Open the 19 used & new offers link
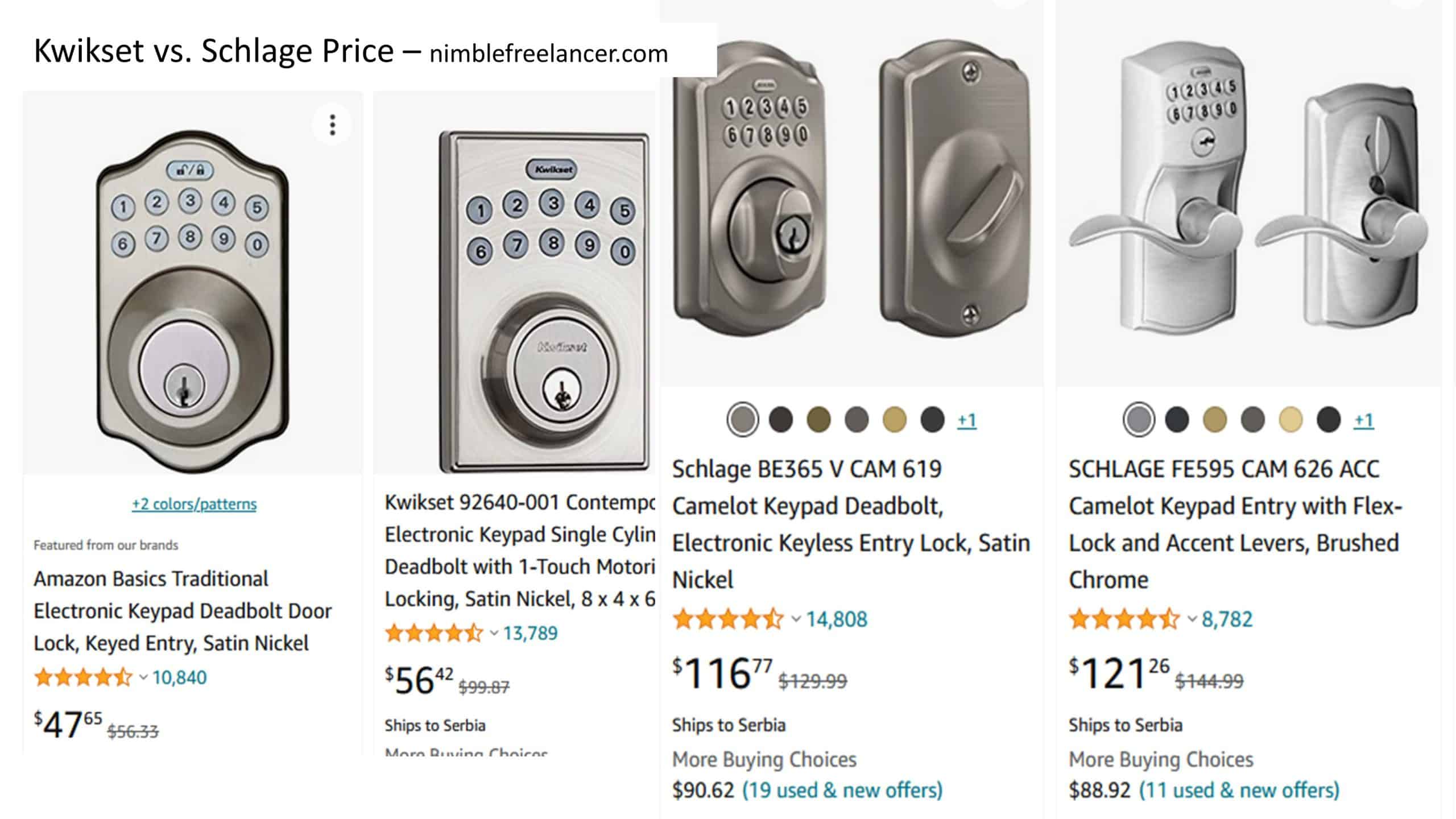The width and height of the screenshot is (1456, 819). [x=842, y=790]
